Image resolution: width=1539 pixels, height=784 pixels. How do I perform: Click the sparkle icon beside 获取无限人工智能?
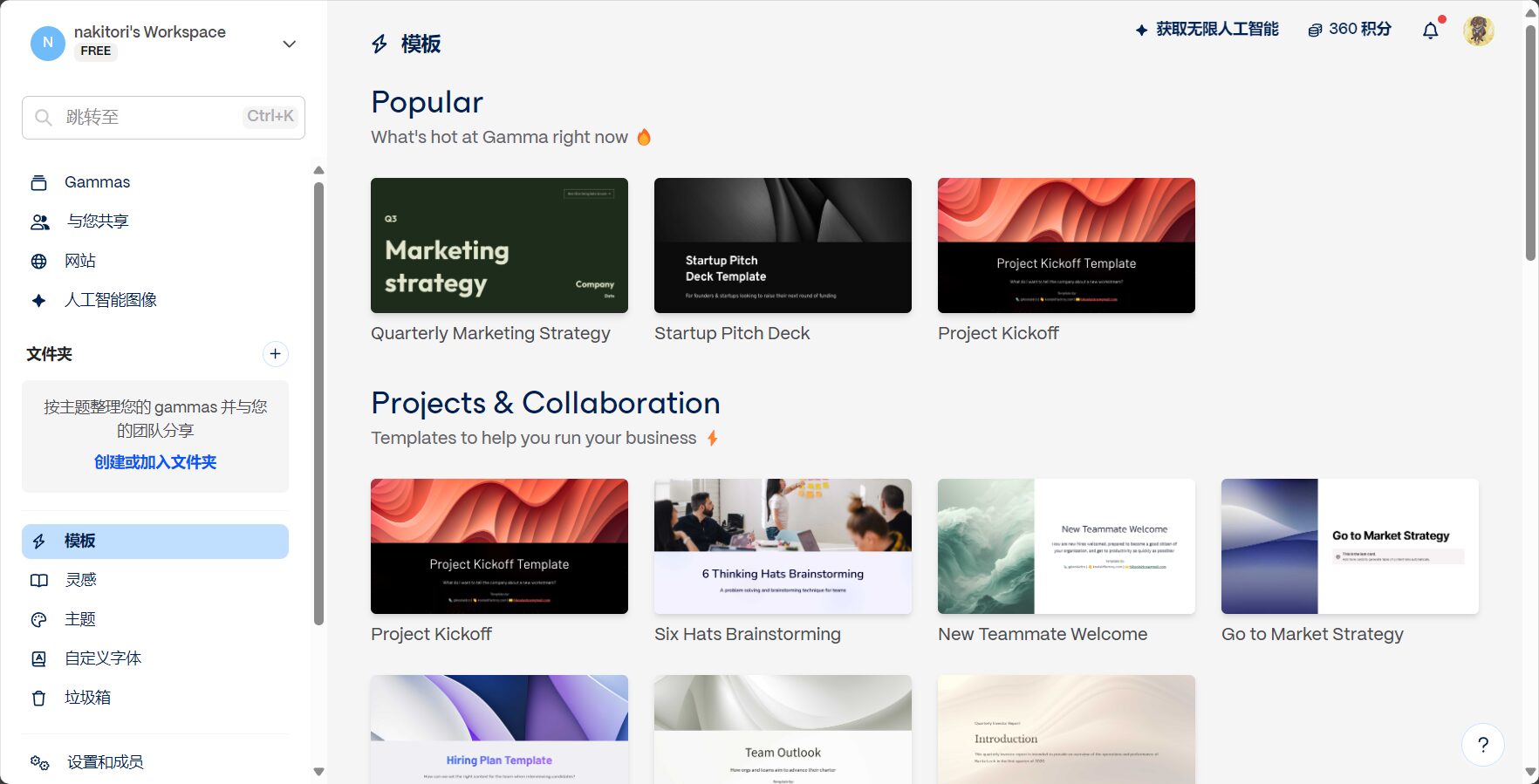[1141, 31]
